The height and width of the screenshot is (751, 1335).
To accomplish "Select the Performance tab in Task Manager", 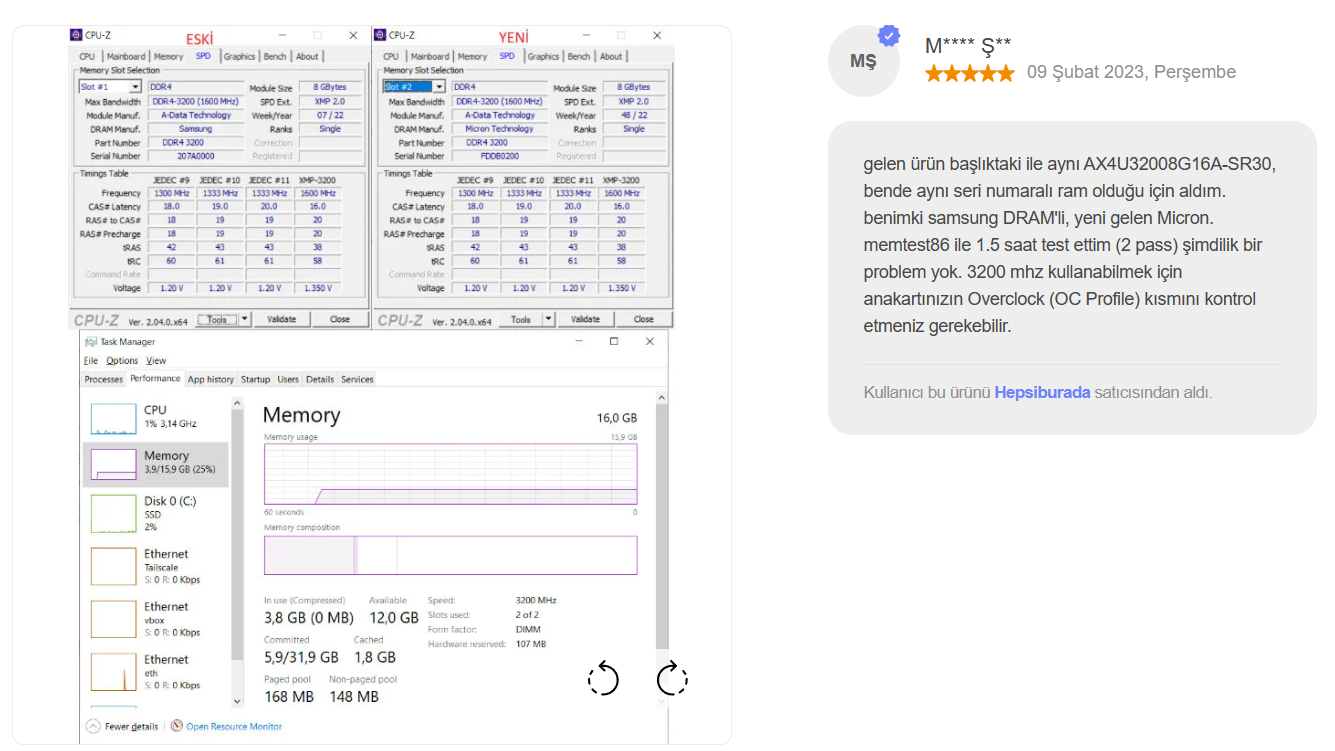I will 156,379.
